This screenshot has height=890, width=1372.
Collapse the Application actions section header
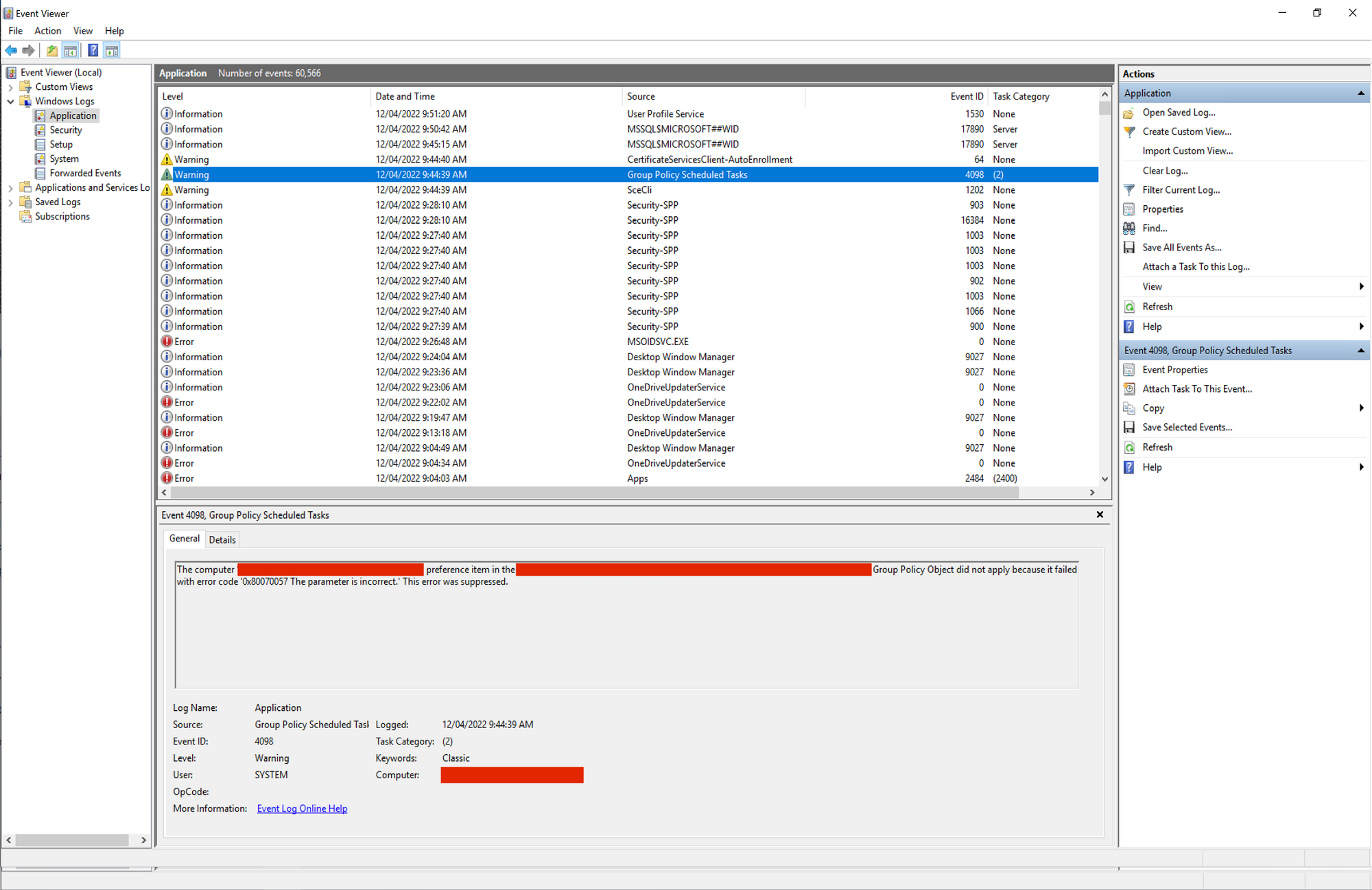(1360, 93)
